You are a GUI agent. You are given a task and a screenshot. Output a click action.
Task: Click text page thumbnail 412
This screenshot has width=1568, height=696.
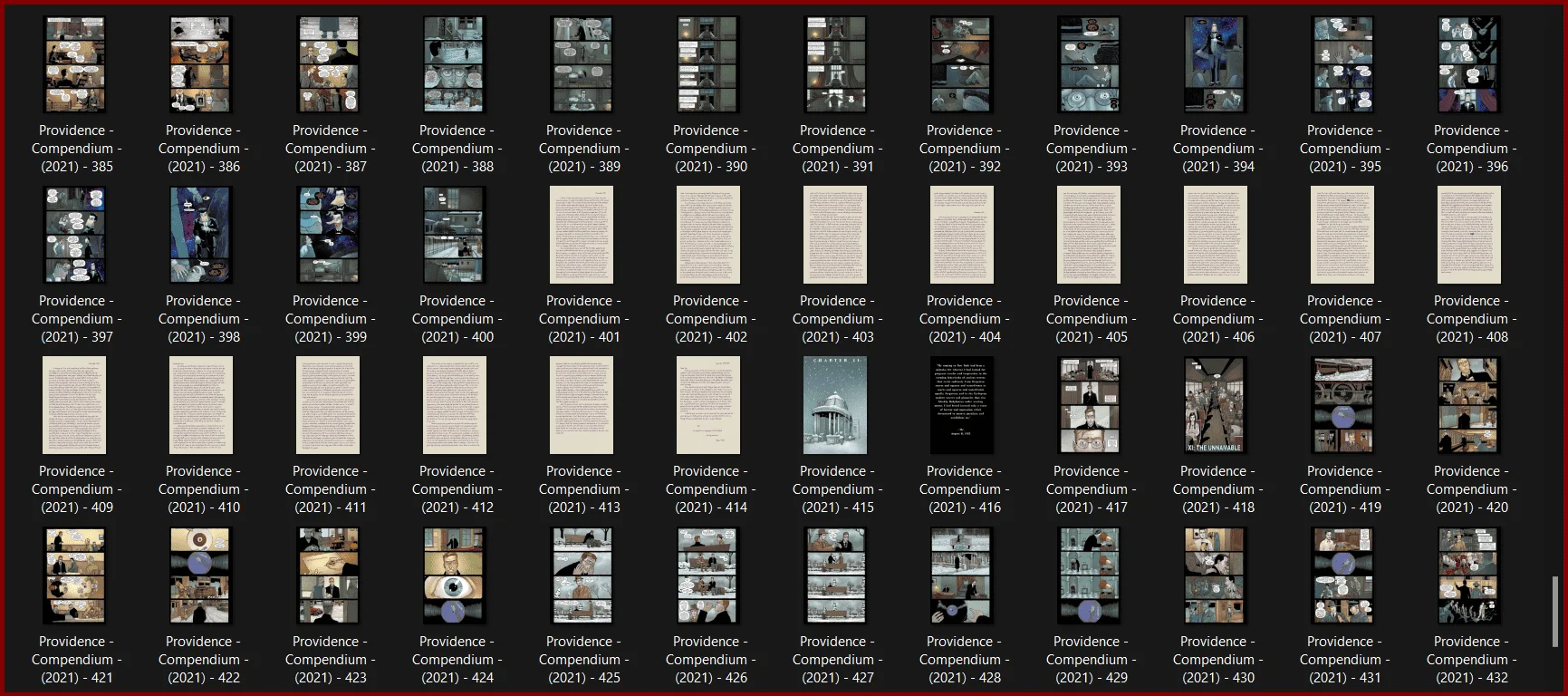(x=455, y=405)
